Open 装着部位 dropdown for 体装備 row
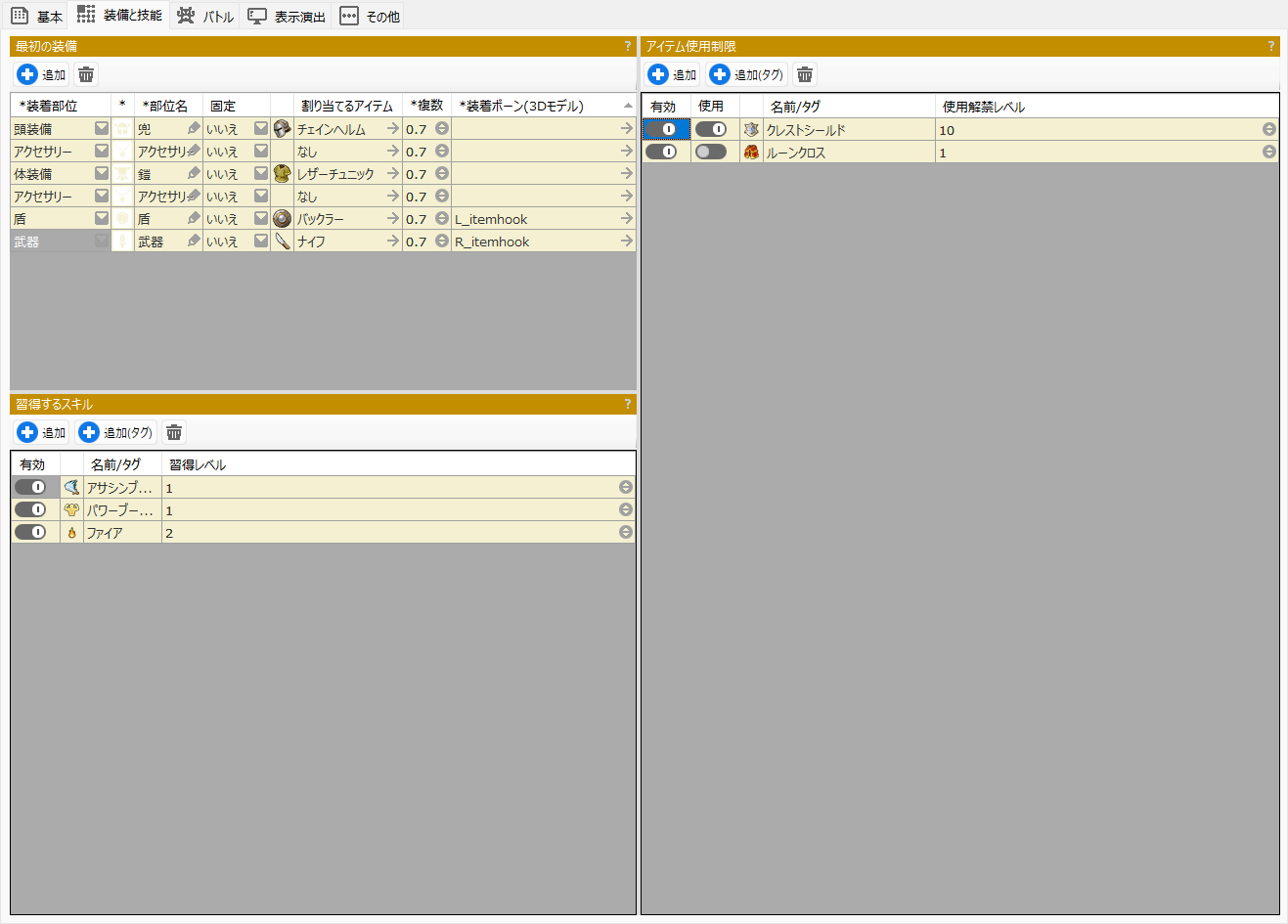The width and height of the screenshot is (1288, 924). tap(102, 174)
